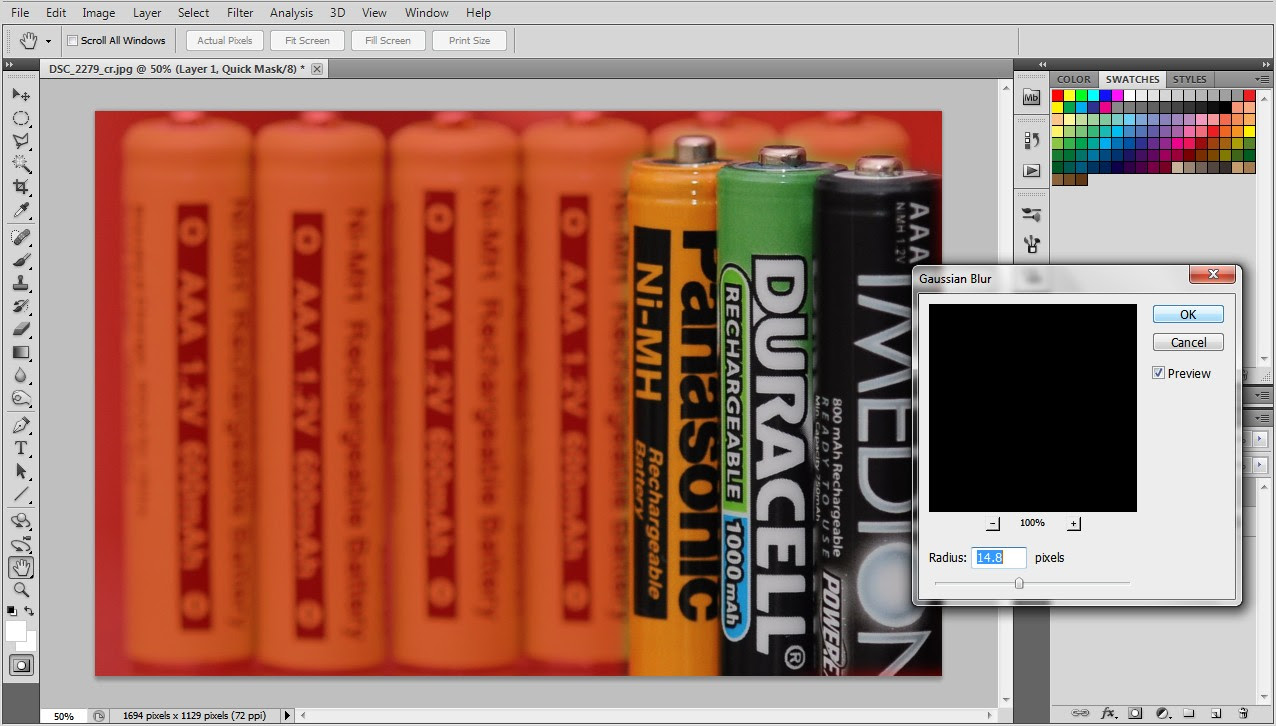Select the Type tool
This screenshot has width=1276, height=726.
coord(21,448)
